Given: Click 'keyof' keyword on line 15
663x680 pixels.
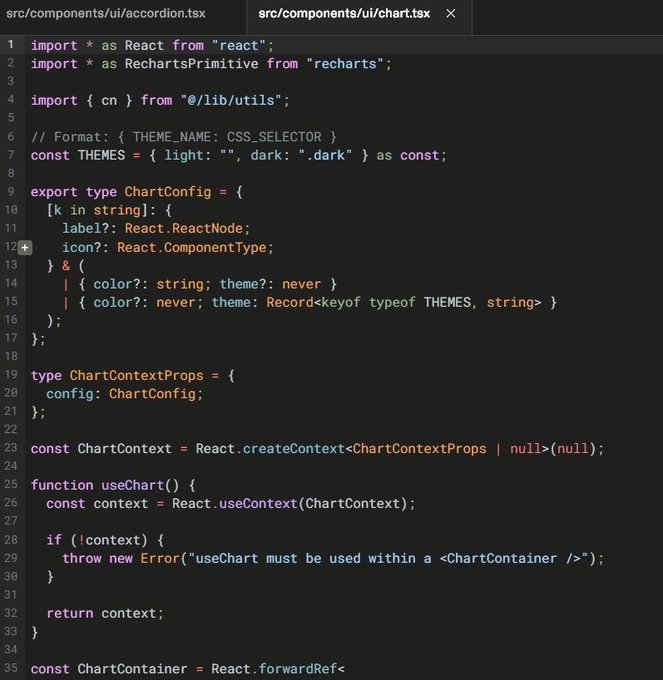Looking at the screenshot, I should point(340,303).
